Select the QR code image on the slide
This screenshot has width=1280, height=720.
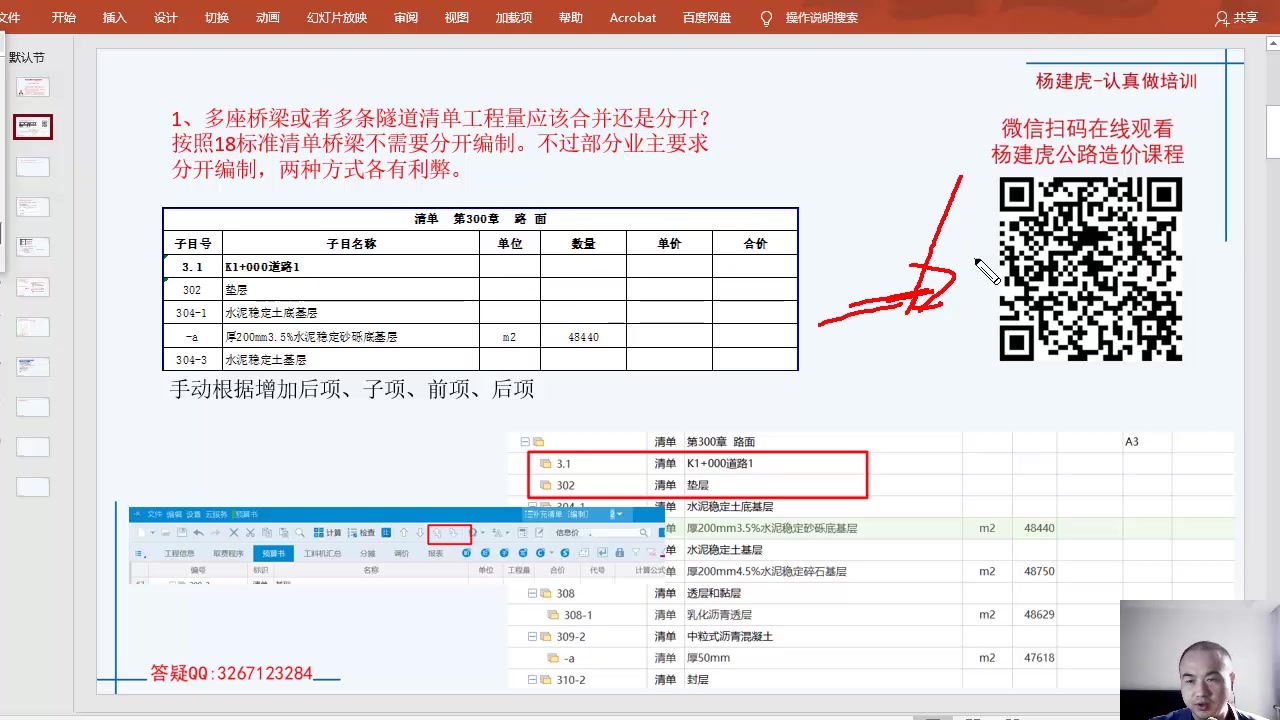click(x=1091, y=269)
